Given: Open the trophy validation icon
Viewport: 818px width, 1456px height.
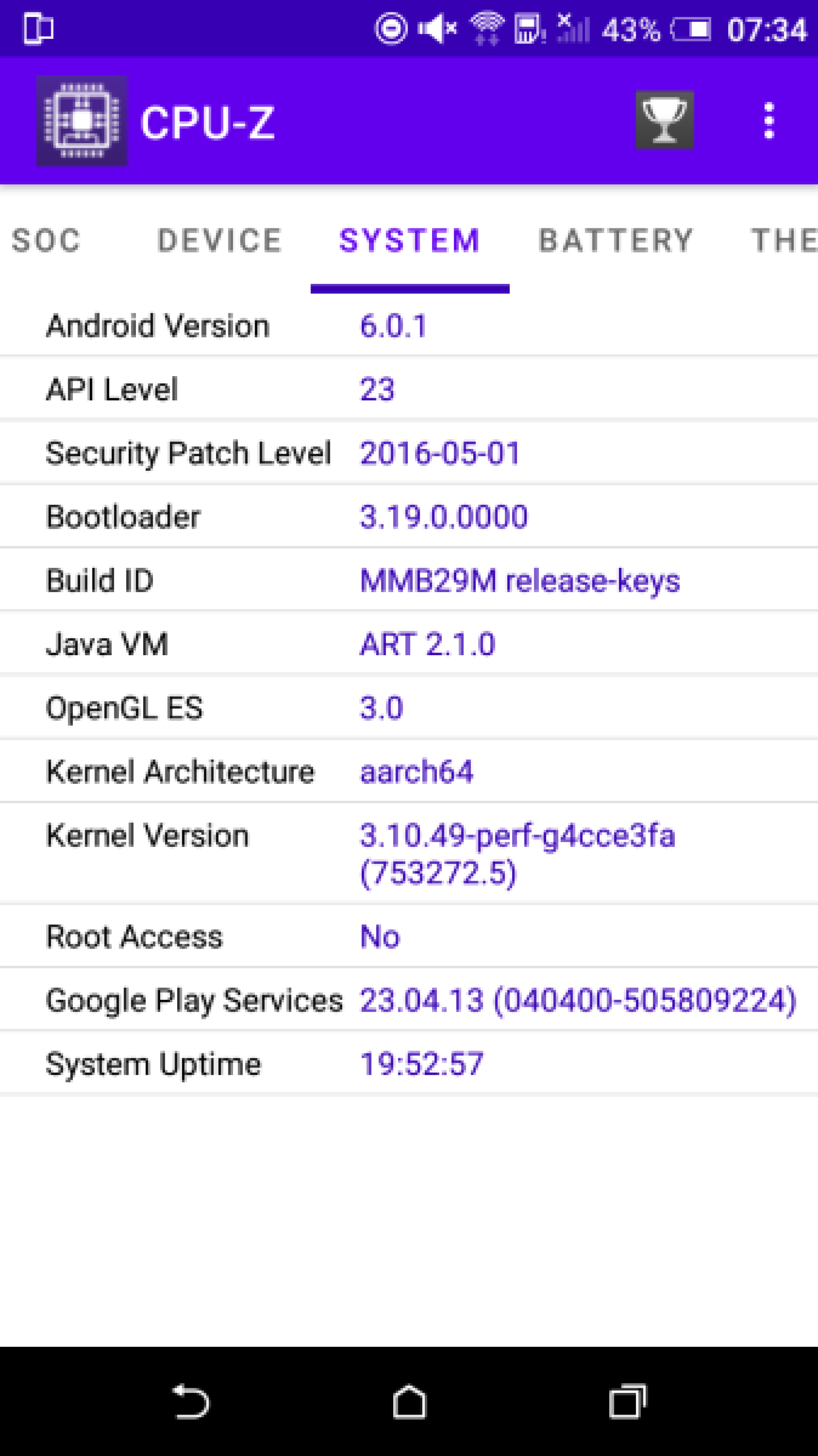Looking at the screenshot, I should (665, 120).
